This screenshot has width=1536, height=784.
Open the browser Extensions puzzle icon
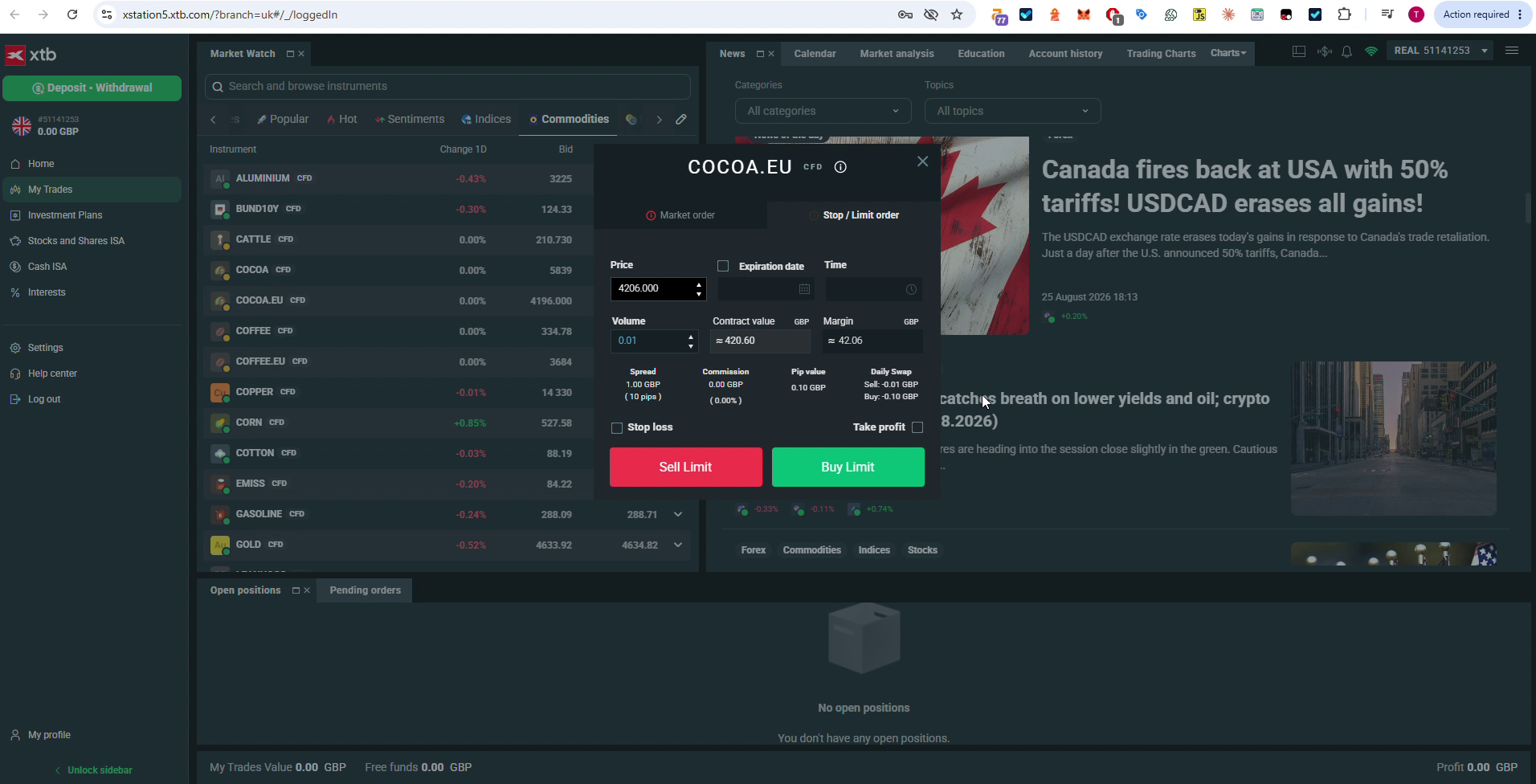[1344, 14]
